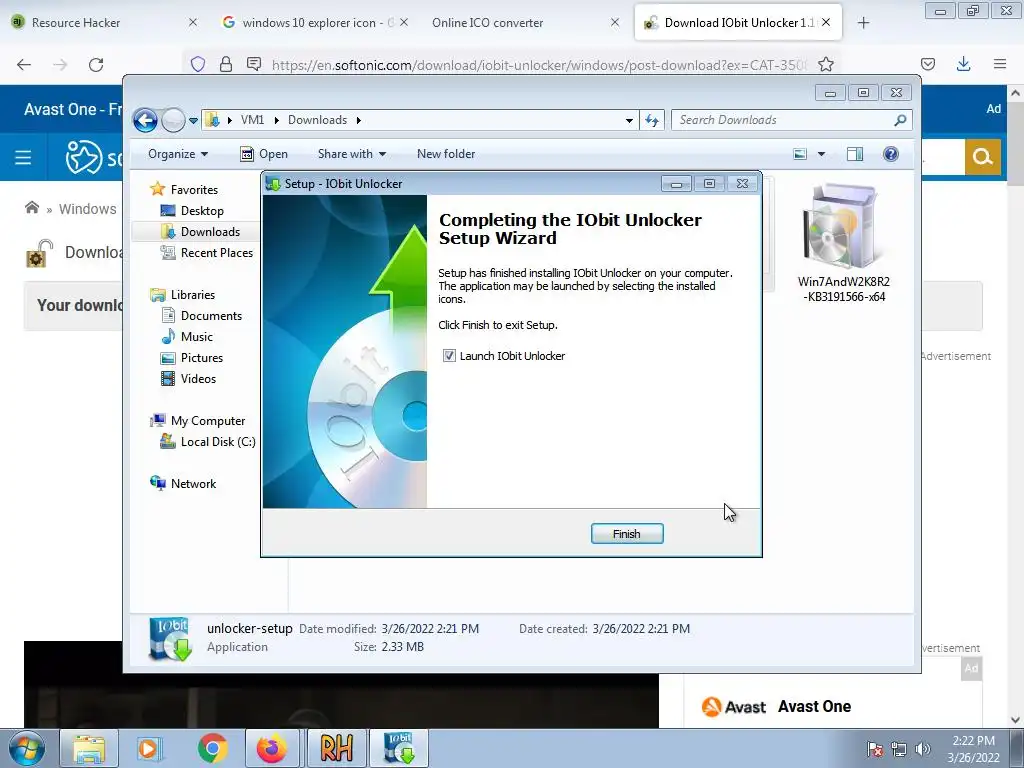Open the Firefox downloads panel
The height and width of the screenshot is (768, 1024).
[x=963, y=64]
